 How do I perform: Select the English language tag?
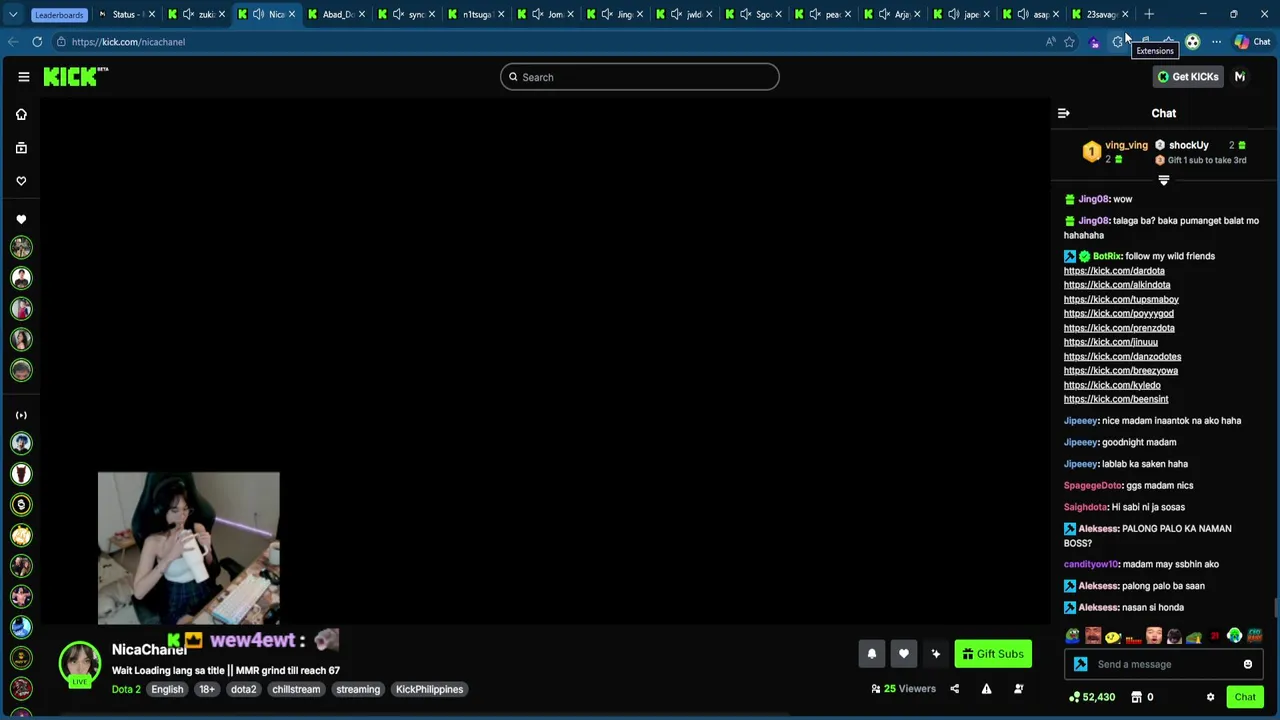(x=167, y=689)
